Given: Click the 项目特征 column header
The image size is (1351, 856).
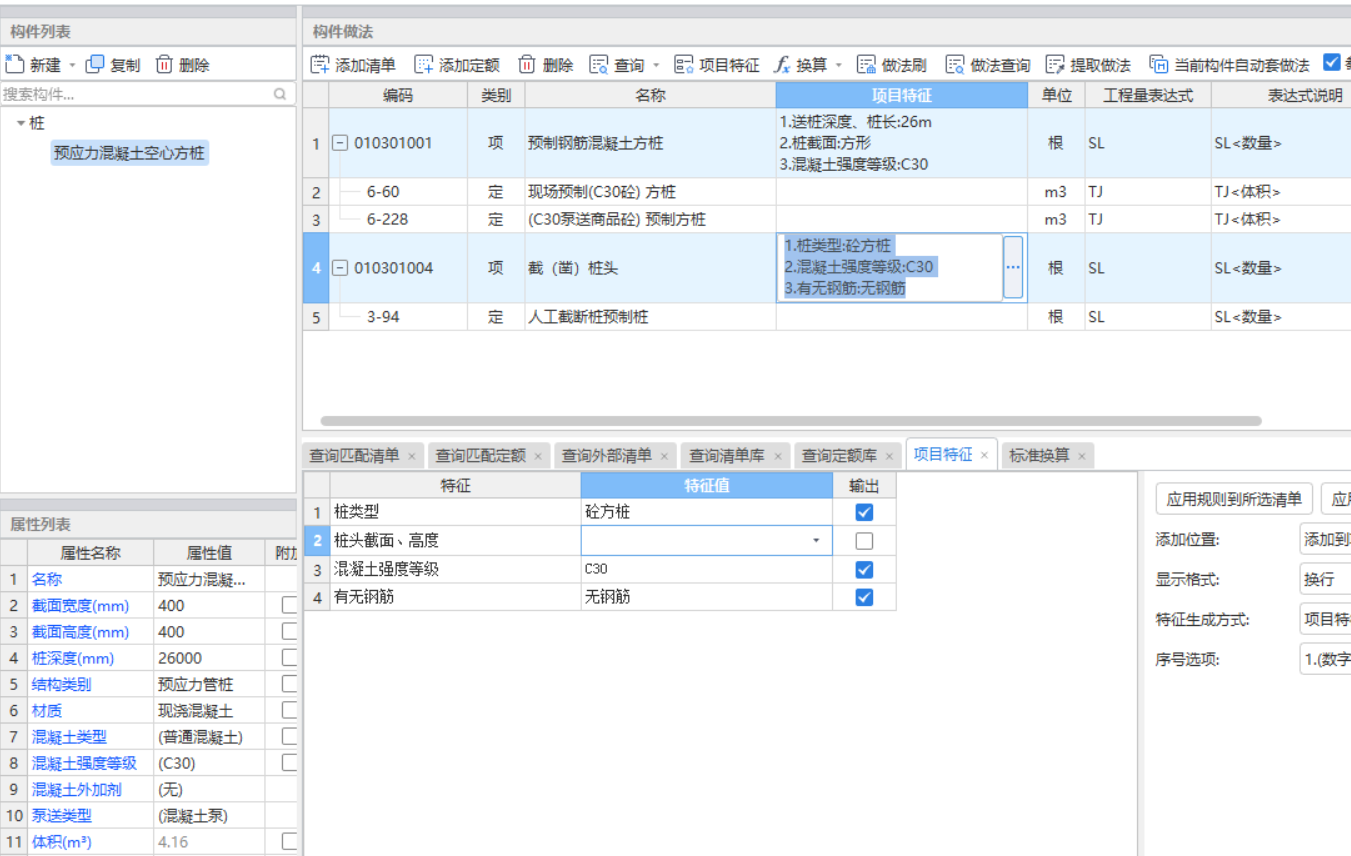Looking at the screenshot, I should (x=902, y=96).
